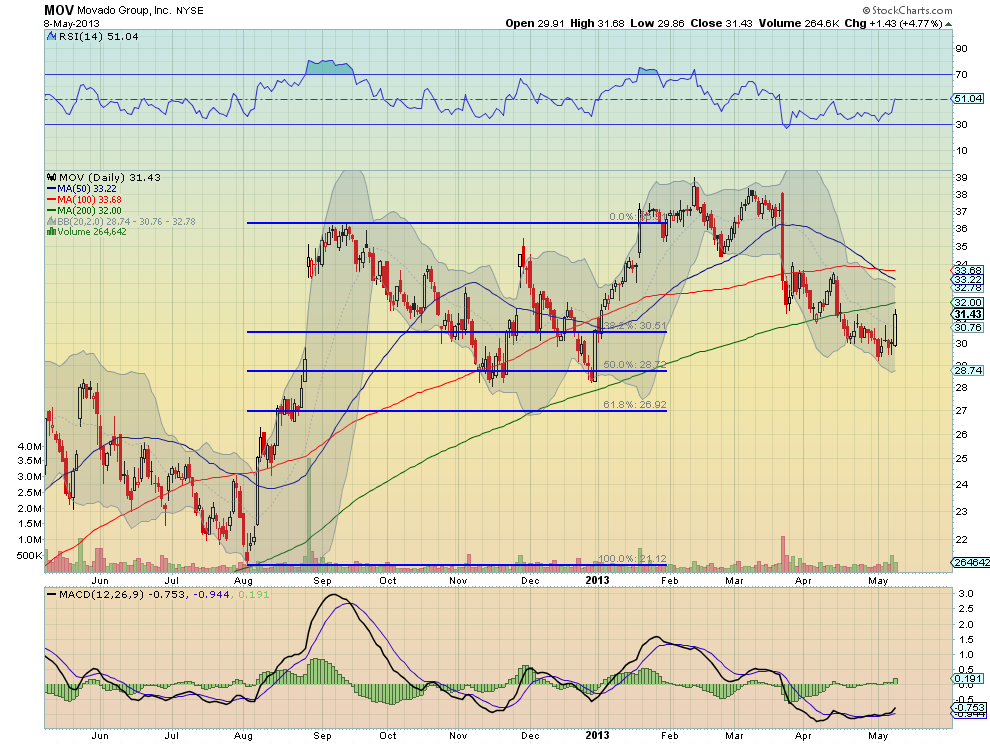Click the 33.22 blue price tag on right axis
This screenshot has height=744, width=990.
967,279
